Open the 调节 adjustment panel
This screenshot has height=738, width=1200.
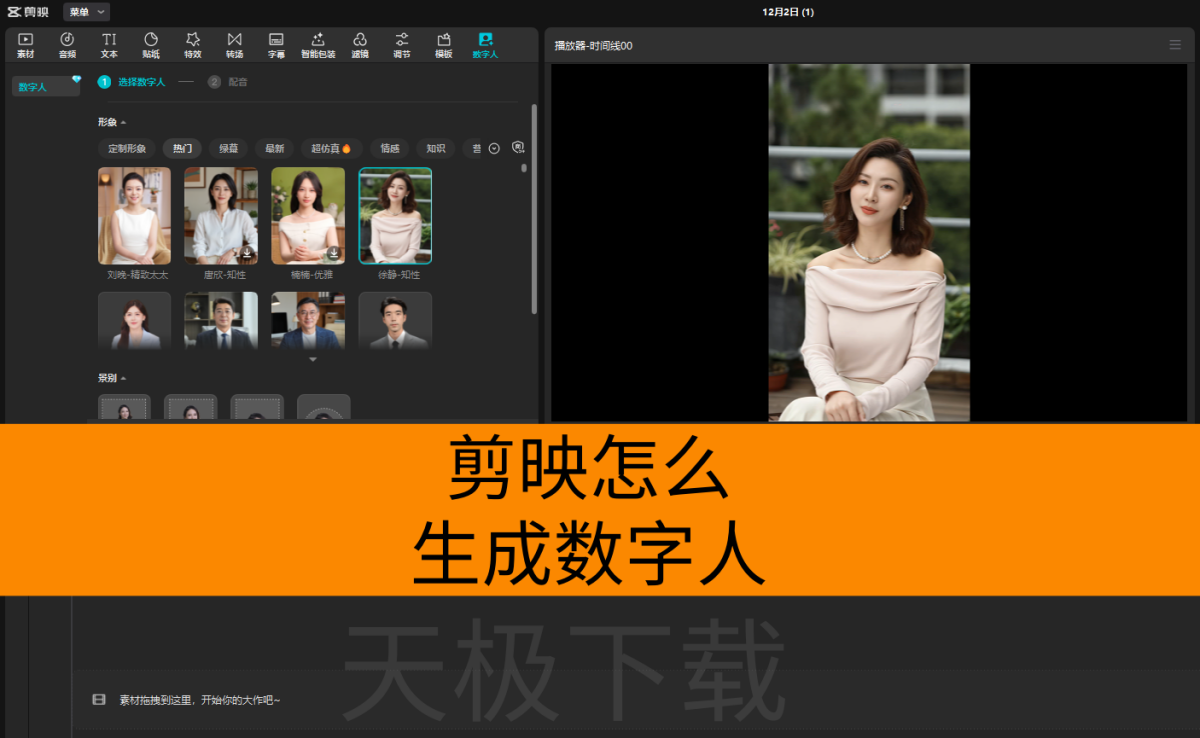click(x=401, y=45)
